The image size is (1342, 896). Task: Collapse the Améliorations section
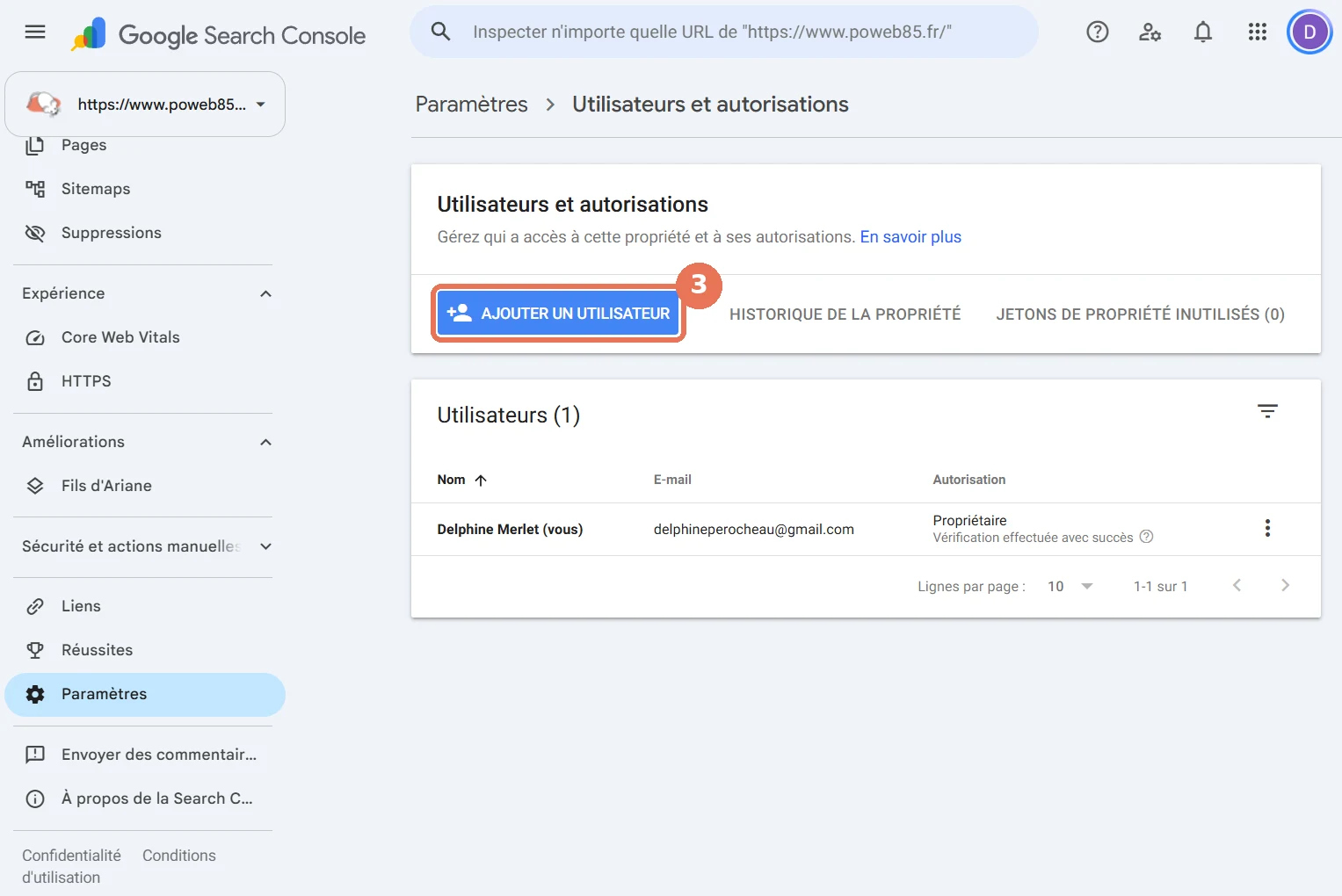[265, 442]
